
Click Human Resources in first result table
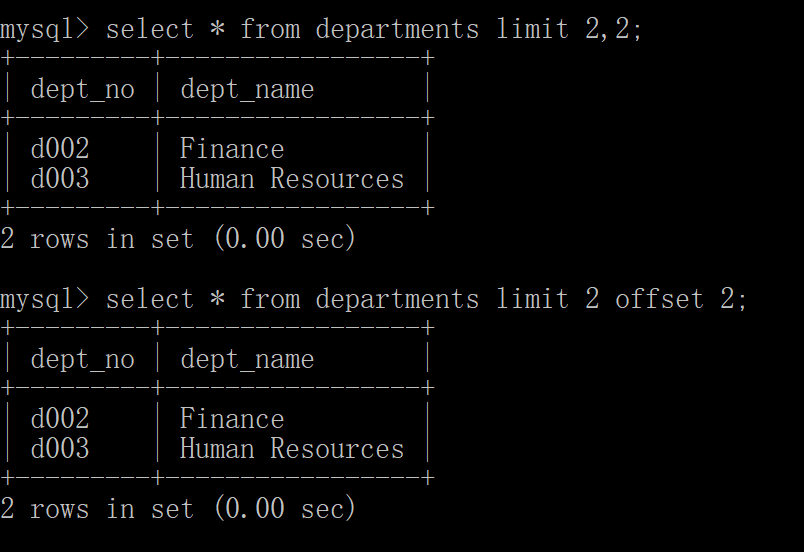click(x=292, y=178)
